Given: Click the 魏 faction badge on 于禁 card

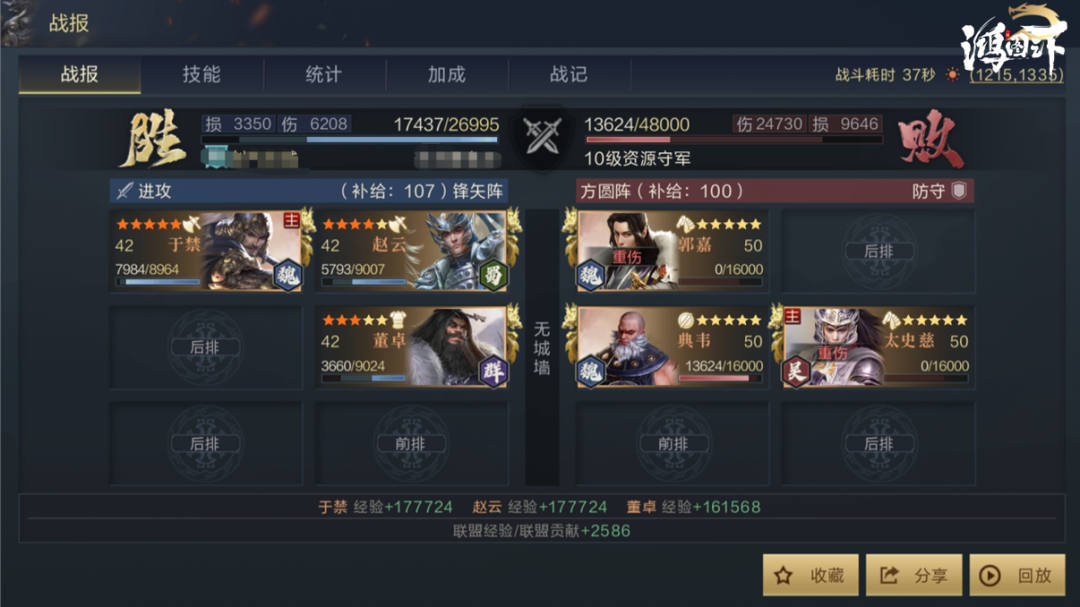Looking at the screenshot, I should click(x=287, y=276).
